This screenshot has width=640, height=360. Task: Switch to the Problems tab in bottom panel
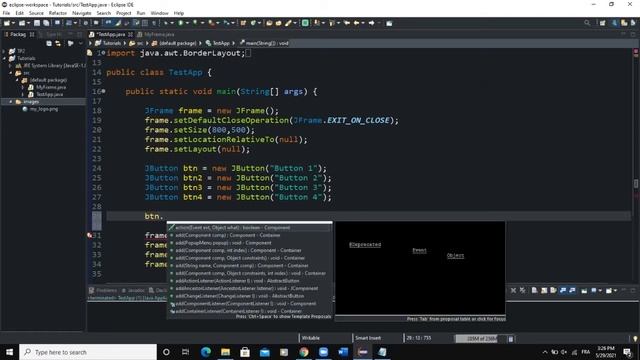103,290
